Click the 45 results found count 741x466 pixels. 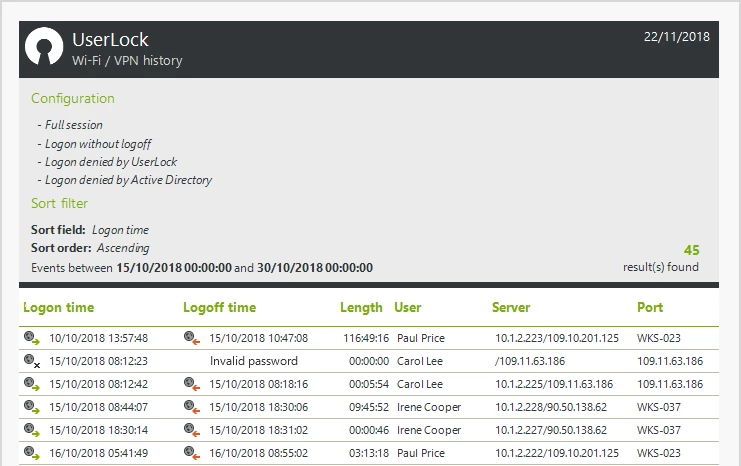tap(691, 251)
